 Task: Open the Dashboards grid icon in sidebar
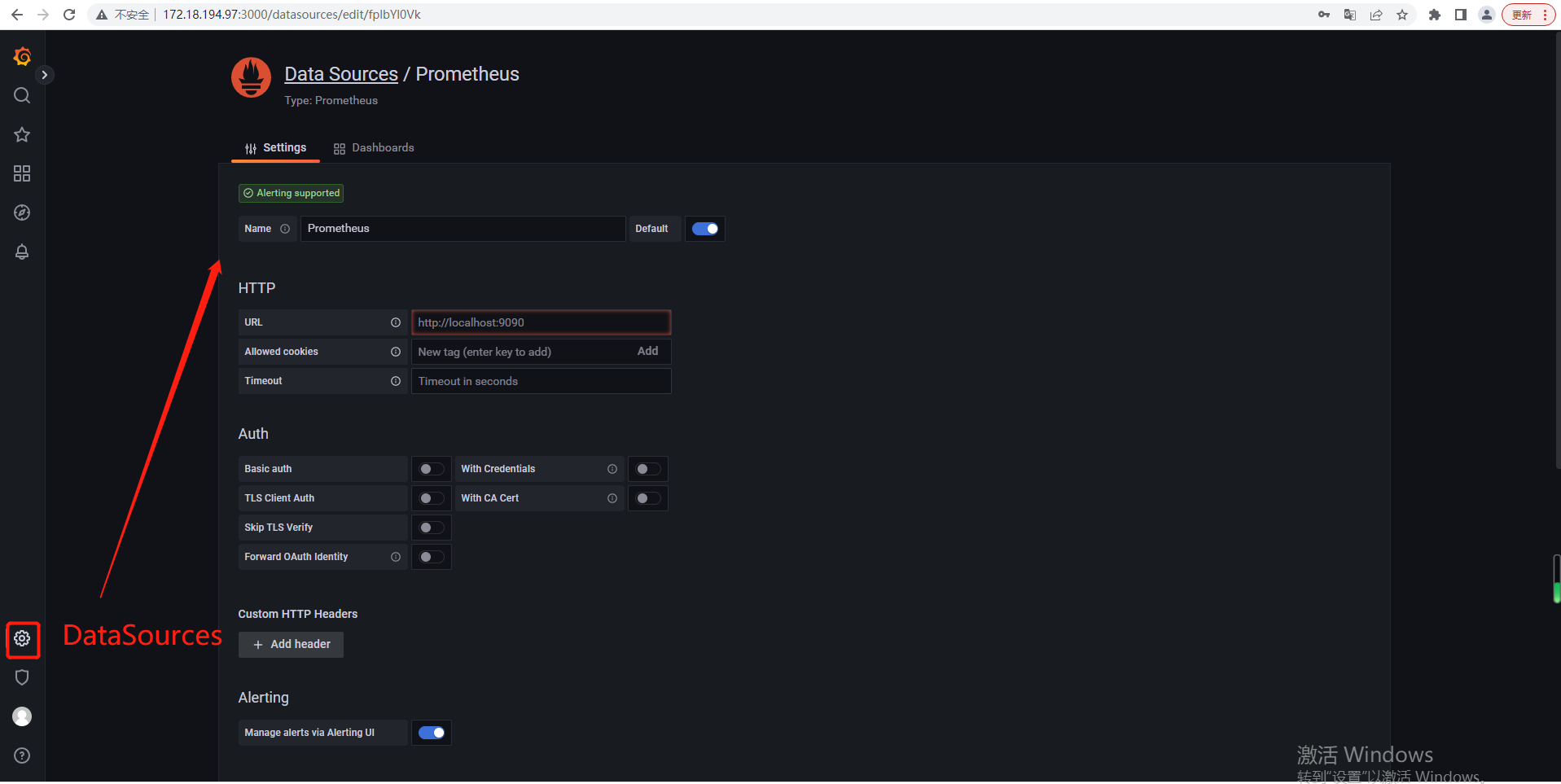tap(22, 173)
